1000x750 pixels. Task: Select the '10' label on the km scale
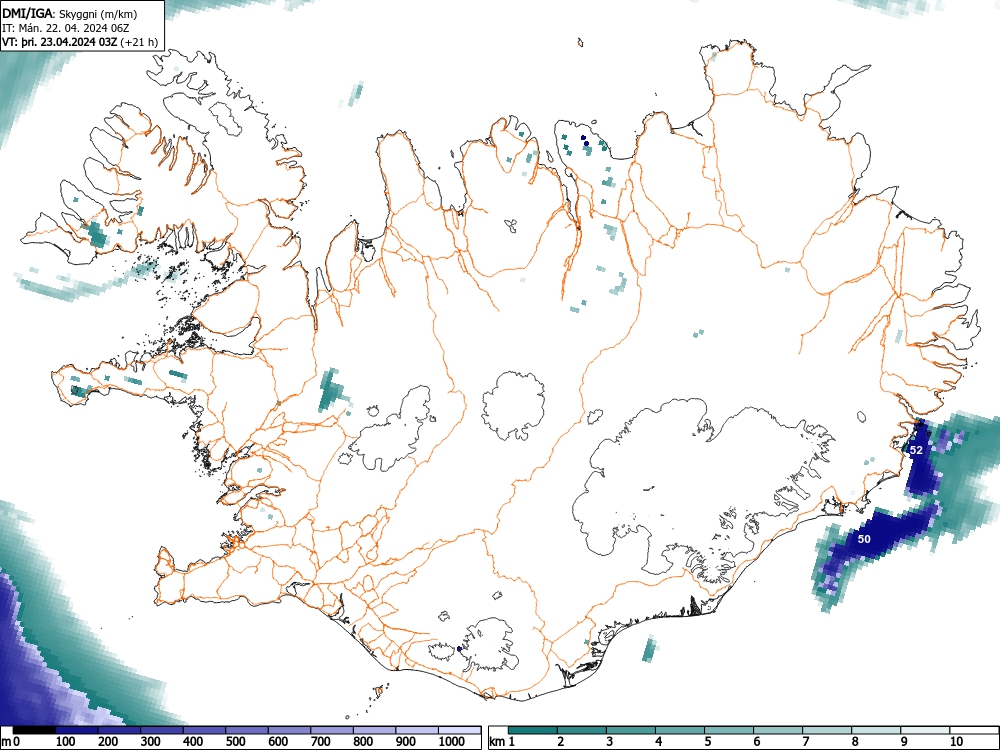click(x=956, y=742)
